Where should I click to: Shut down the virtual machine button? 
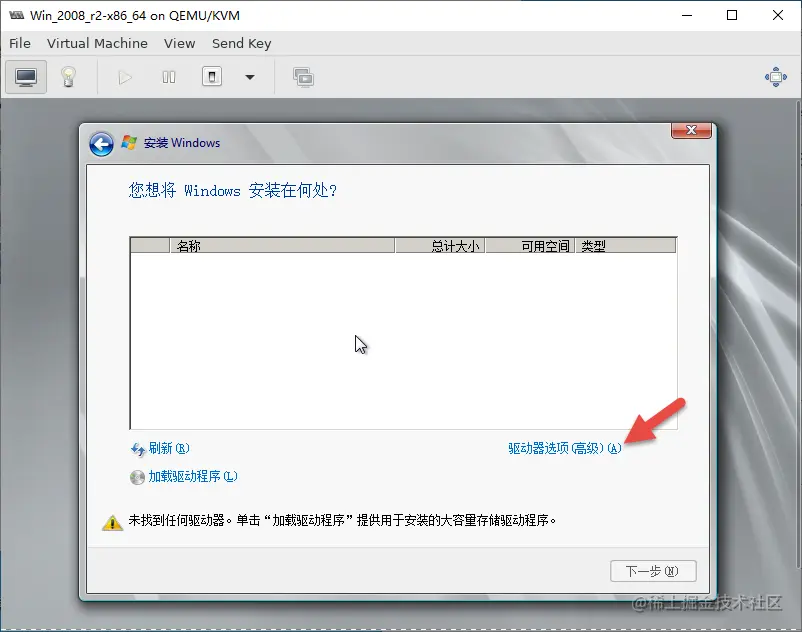[x=212, y=77]
